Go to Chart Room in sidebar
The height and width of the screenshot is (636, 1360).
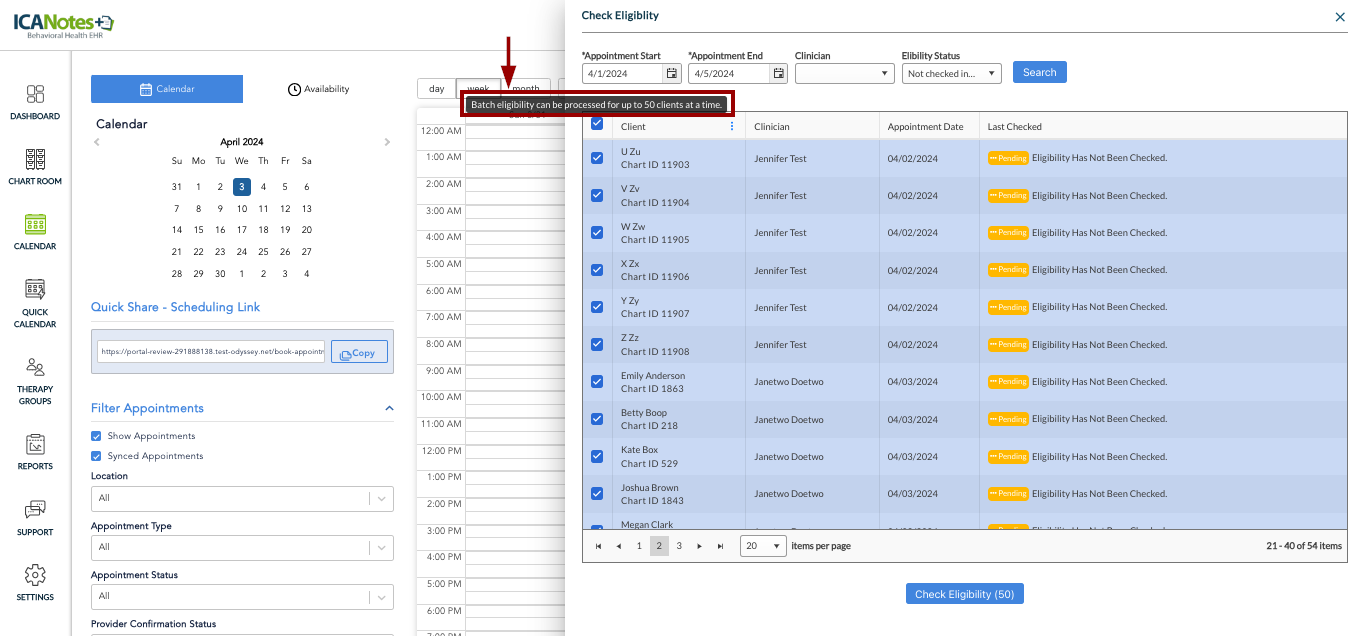[x=35, y=166]
